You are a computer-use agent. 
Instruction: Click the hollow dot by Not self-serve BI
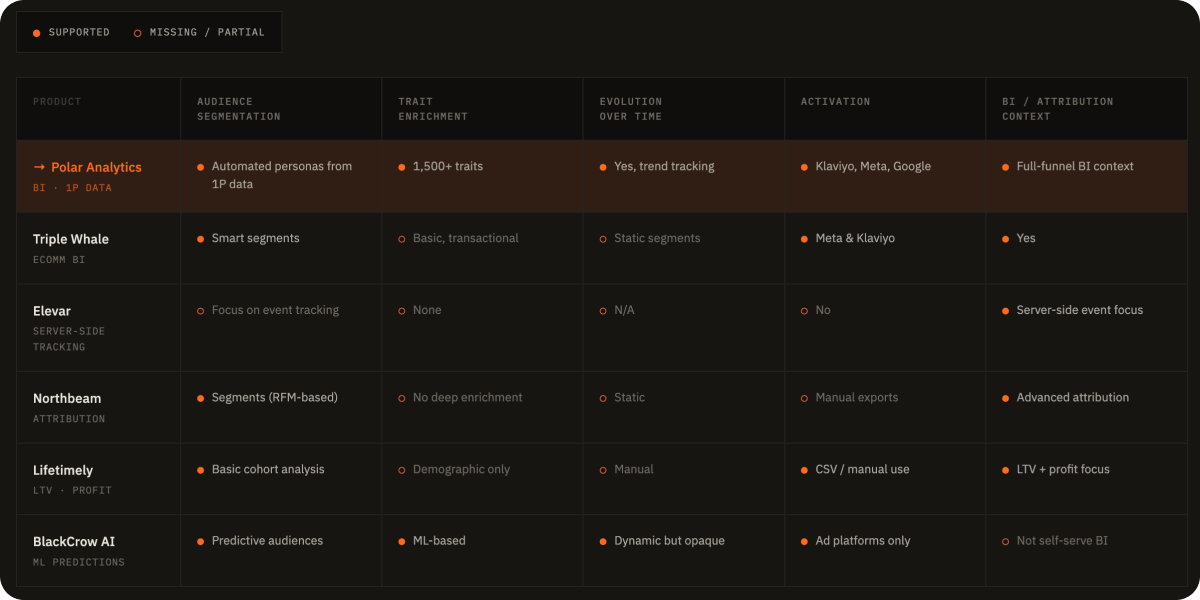(x=1006, y=541)
